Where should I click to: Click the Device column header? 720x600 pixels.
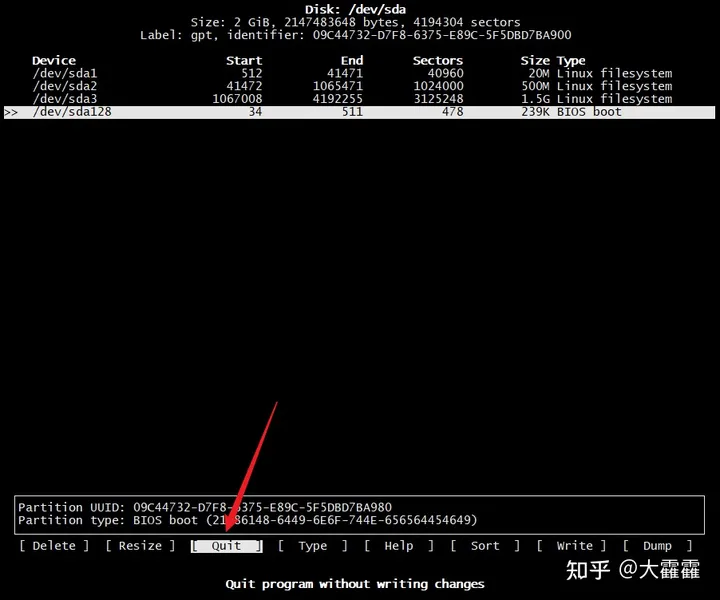53,60
